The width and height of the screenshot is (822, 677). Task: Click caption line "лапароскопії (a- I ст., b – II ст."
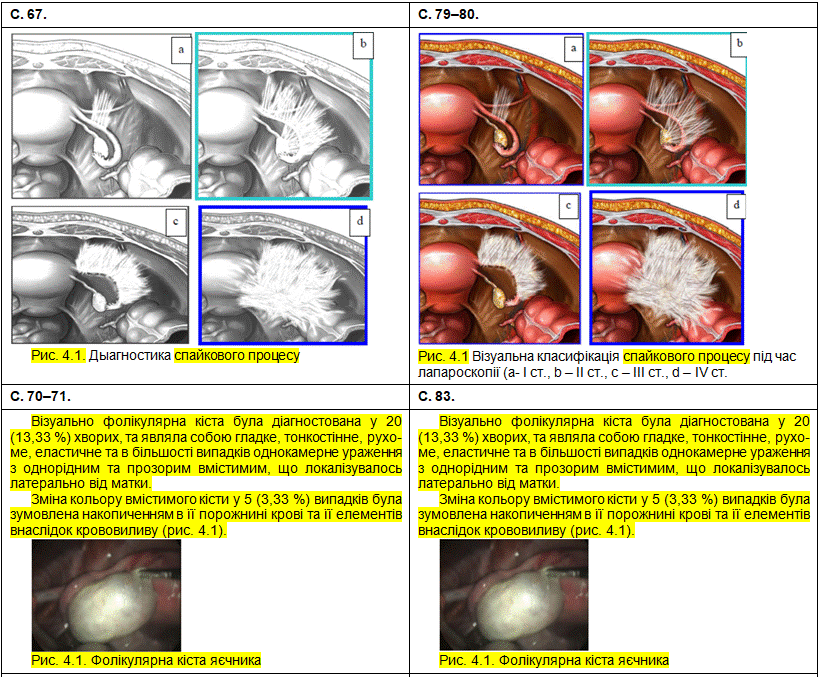tap(572, 373)
